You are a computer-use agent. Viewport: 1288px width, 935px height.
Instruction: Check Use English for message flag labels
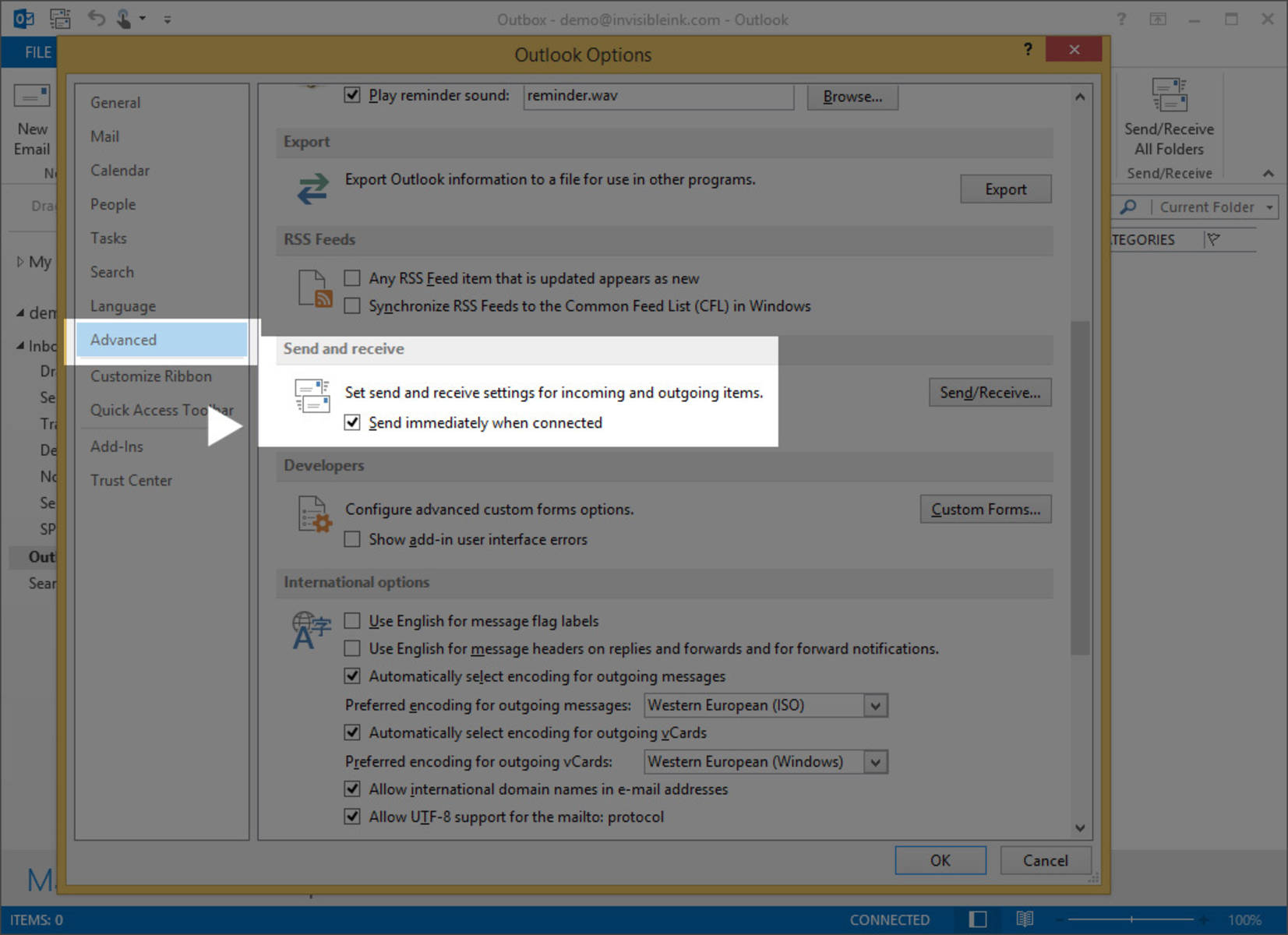click(x=352, y=621)
